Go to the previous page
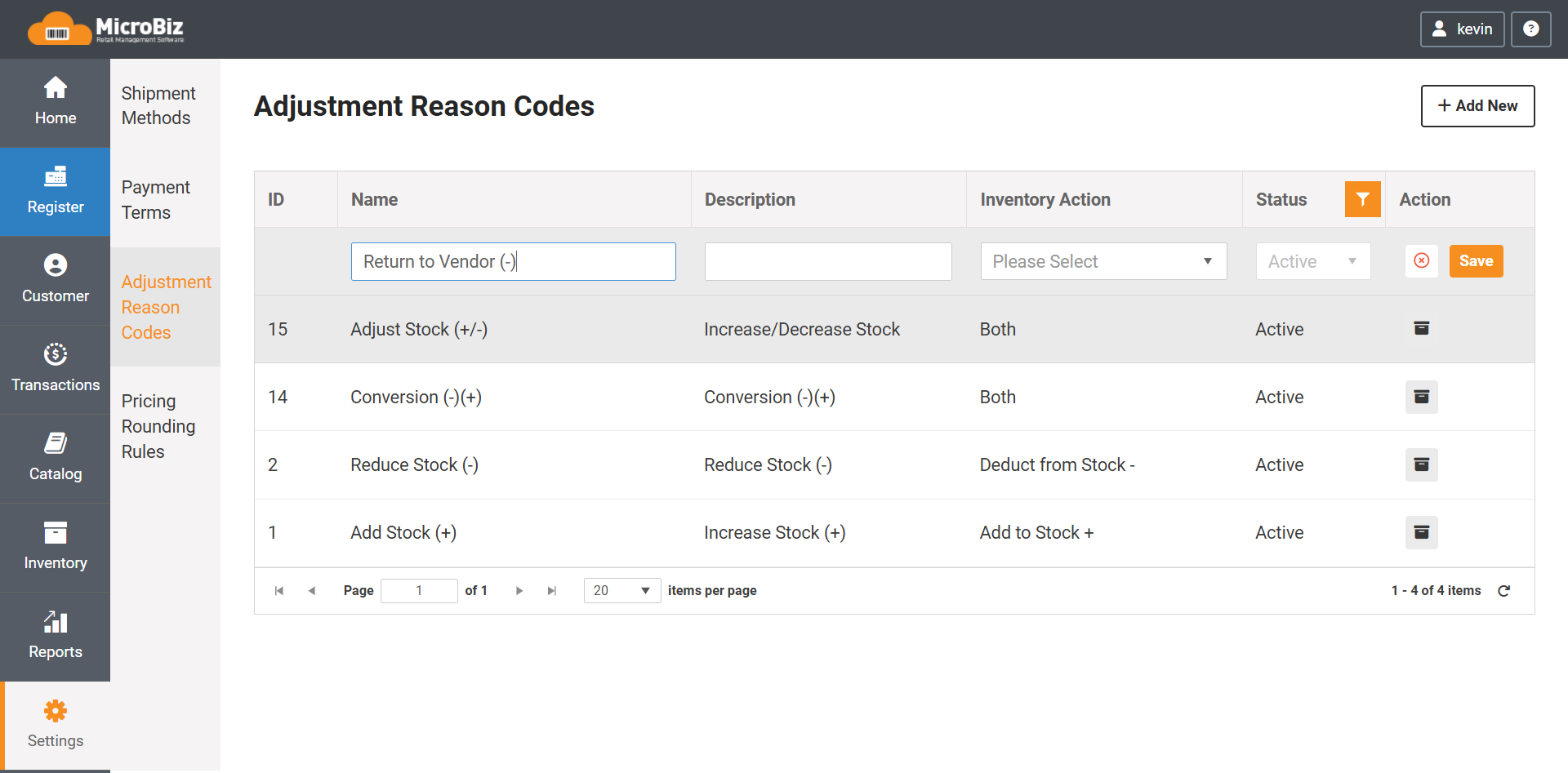The image size is (1568, 773). tap(311, 590)
